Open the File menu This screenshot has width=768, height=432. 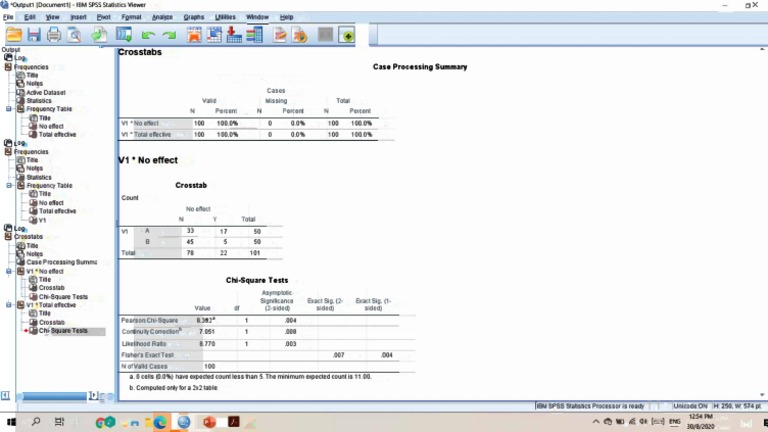(8, 17)
